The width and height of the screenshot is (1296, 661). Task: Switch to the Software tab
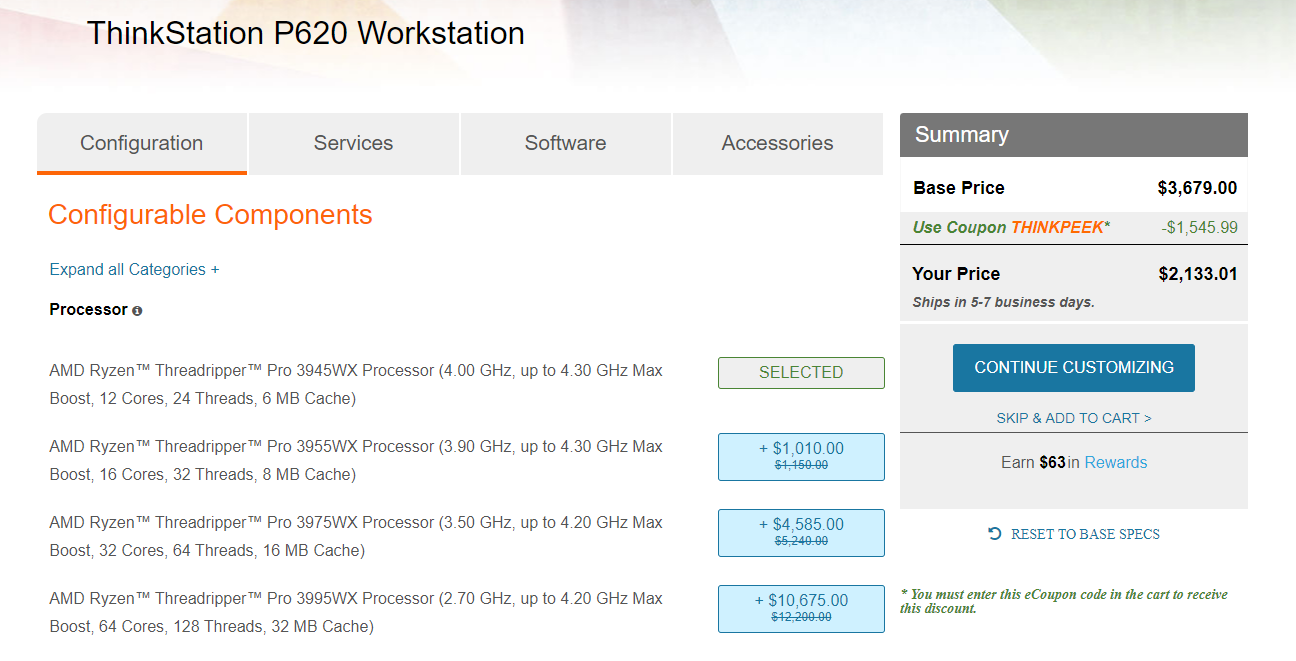click(x=566, y=143)
